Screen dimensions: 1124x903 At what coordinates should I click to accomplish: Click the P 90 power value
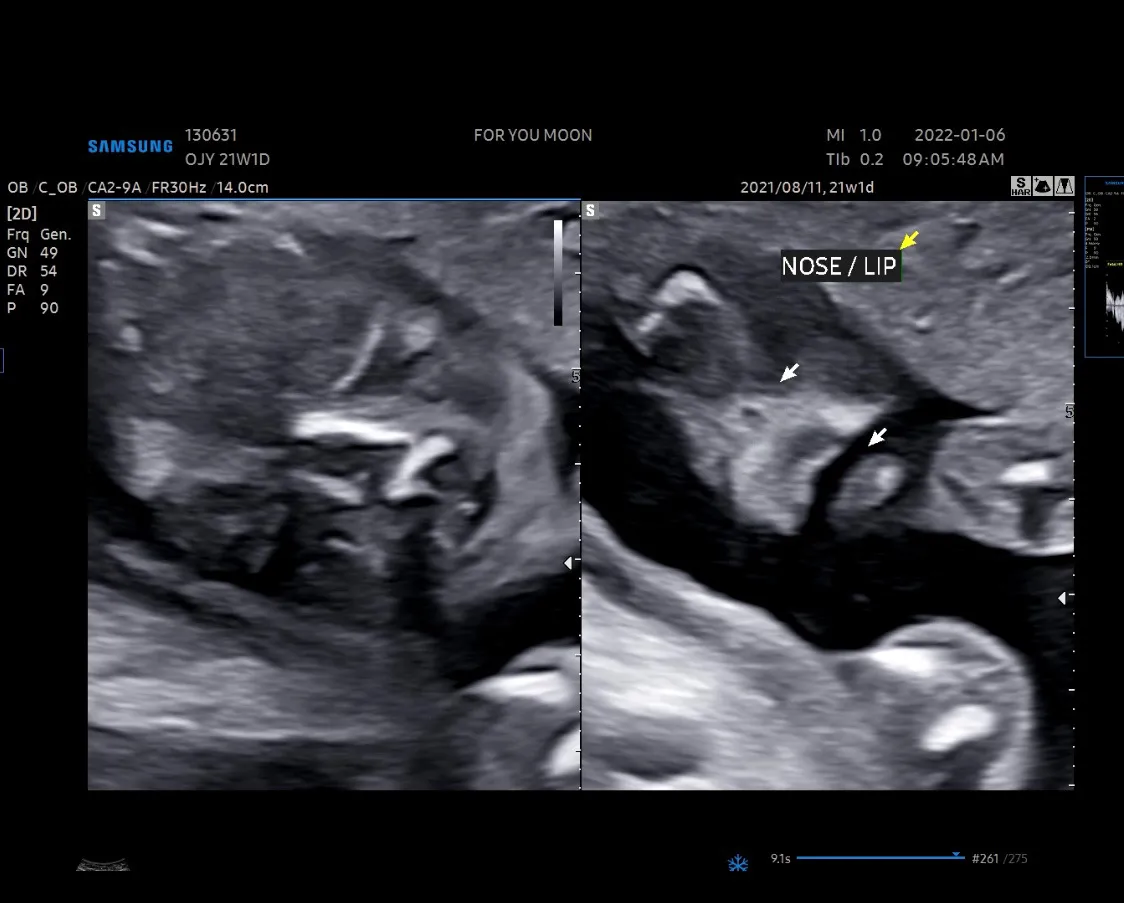tap(32, 308)
